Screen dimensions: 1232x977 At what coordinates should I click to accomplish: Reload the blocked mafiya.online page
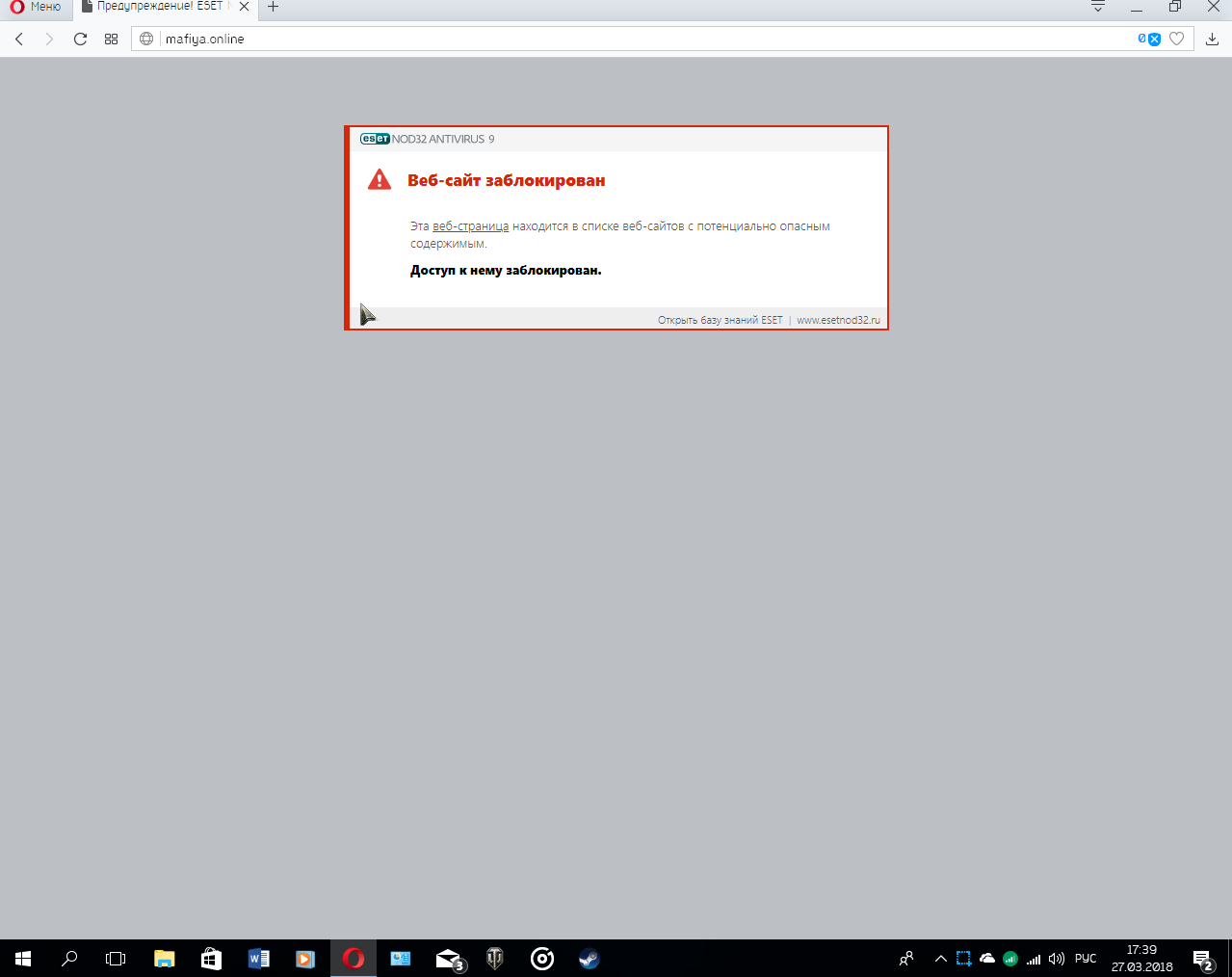(x=80, y=40)
